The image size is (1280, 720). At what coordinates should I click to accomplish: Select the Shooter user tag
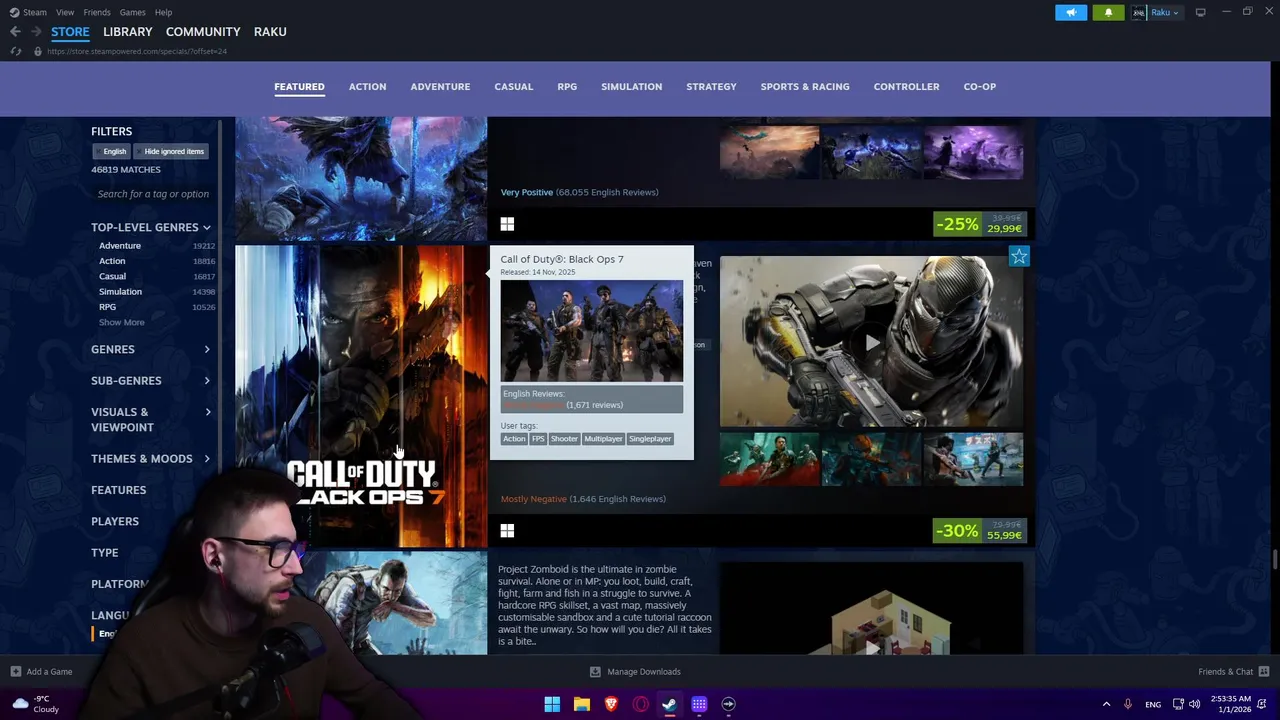coord(564,439)
